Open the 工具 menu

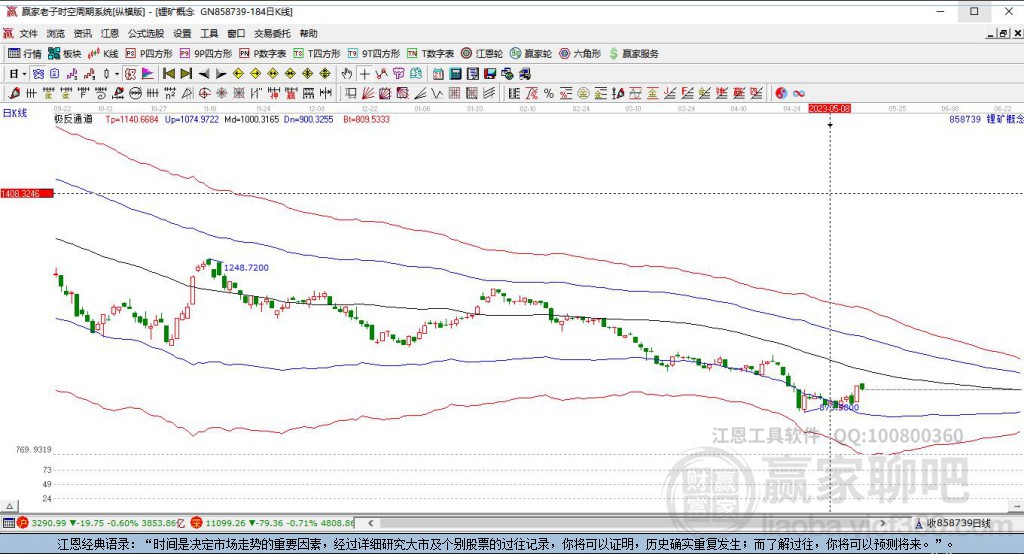209,33
